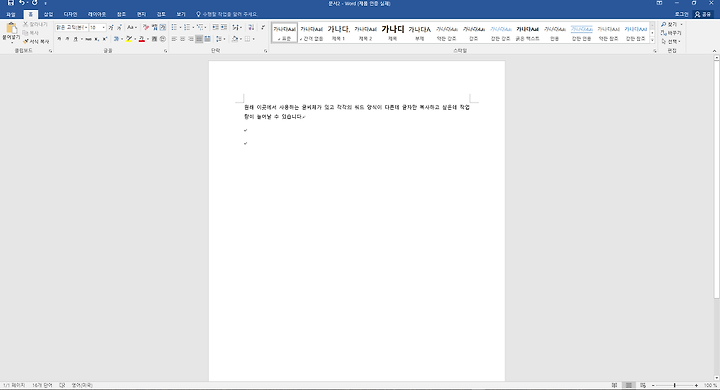Open the font size dropdown
720x390 pixels.
click(x=103, y=28)
